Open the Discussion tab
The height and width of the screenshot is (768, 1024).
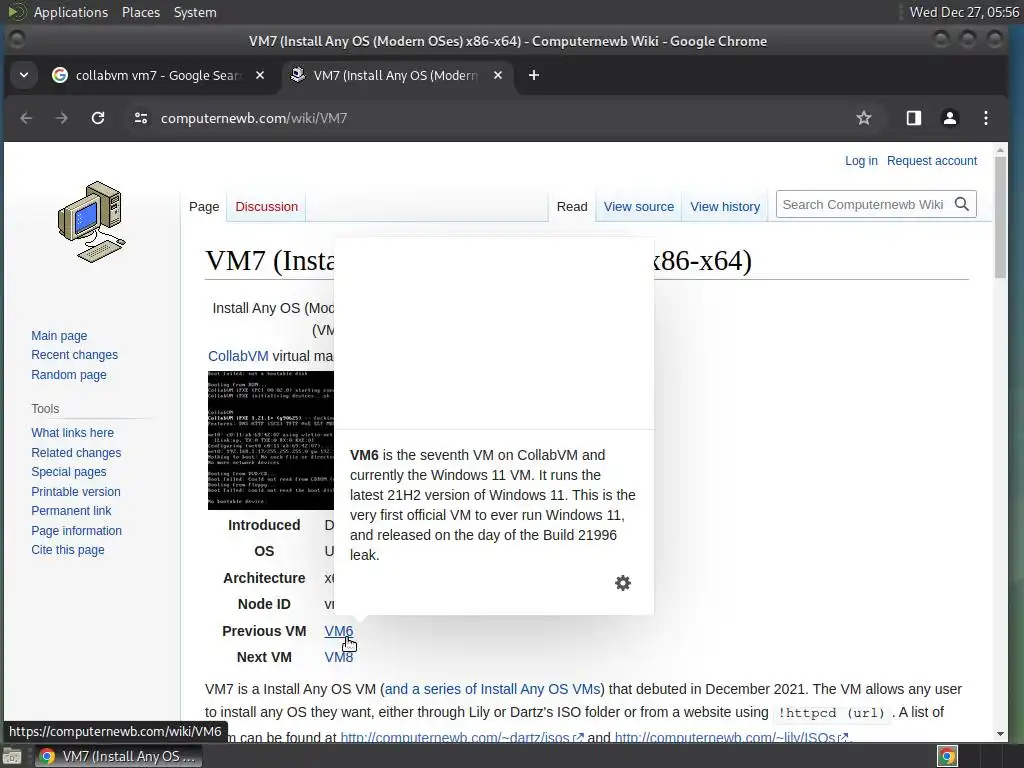click(266, 206)
